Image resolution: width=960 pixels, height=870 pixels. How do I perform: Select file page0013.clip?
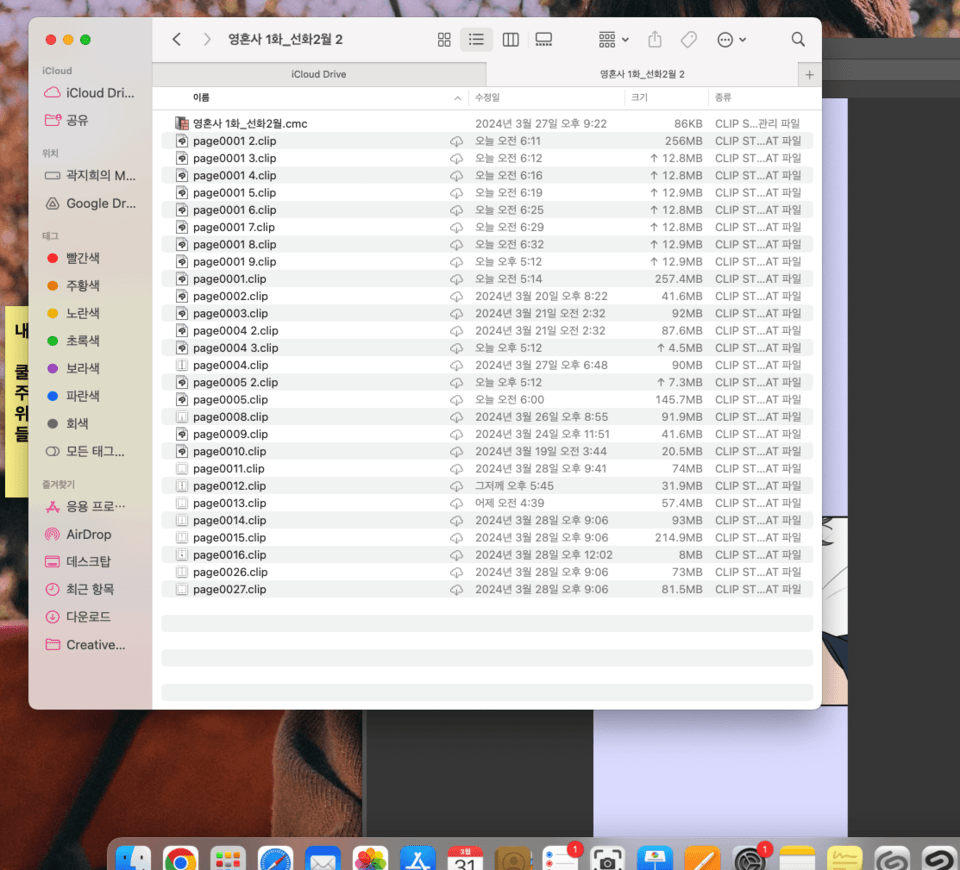pyautogui.click(x=487, y=503)
